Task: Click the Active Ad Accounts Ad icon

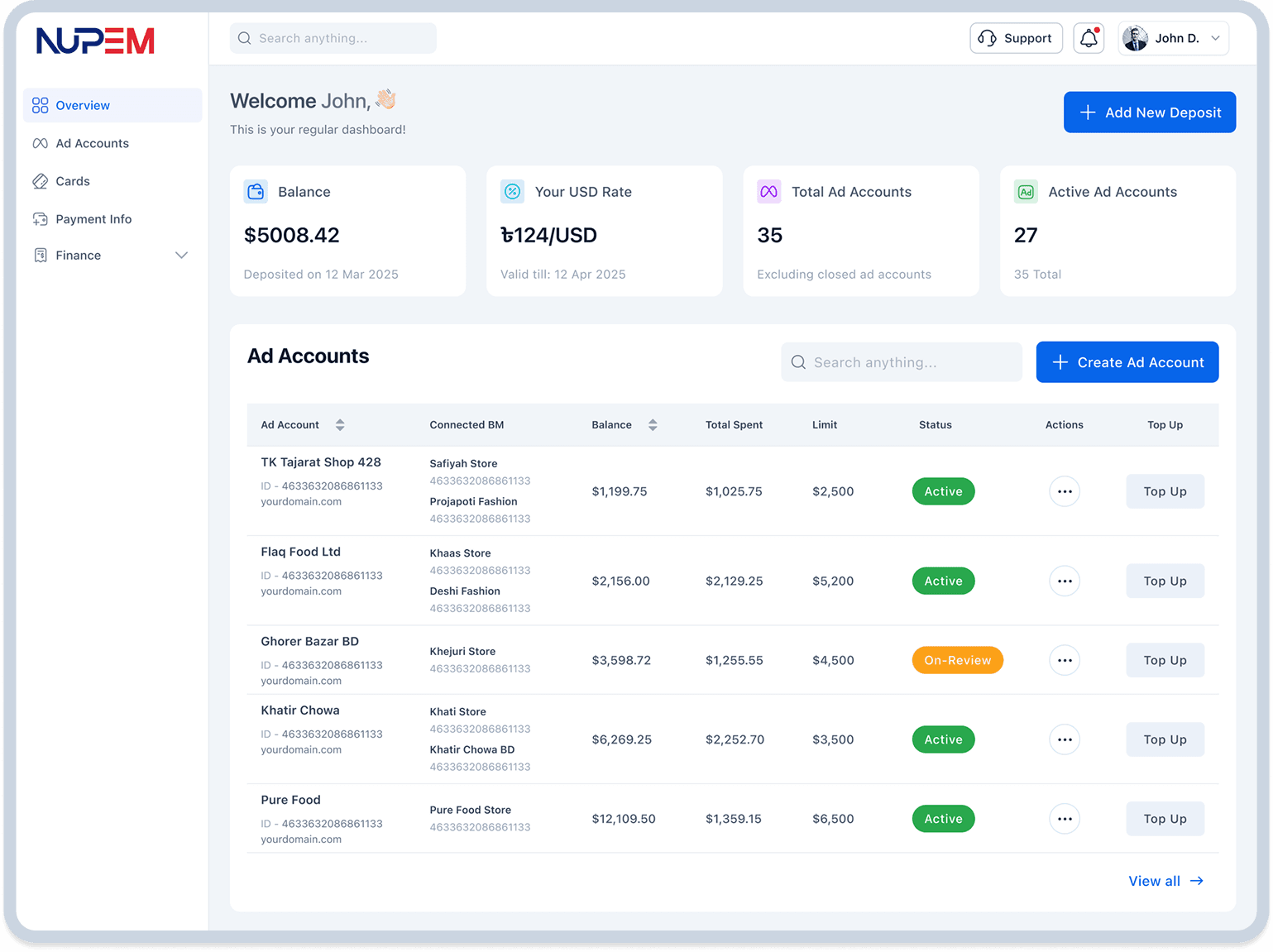Action: click(1026, 192)
